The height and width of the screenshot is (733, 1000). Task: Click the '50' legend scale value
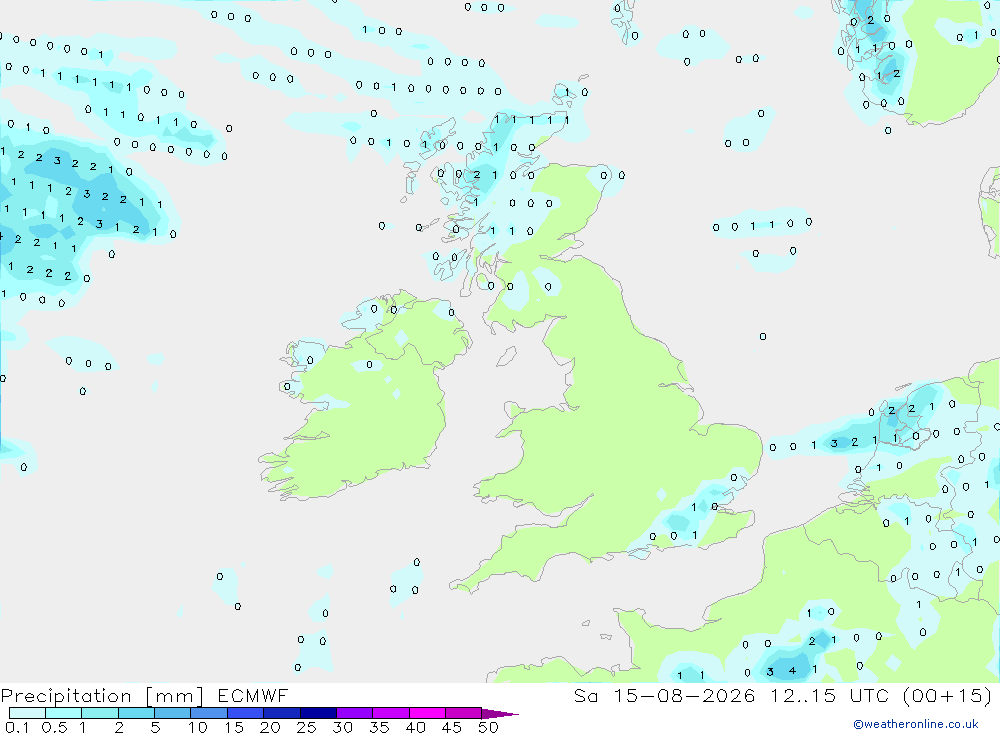tap(488, 727)
